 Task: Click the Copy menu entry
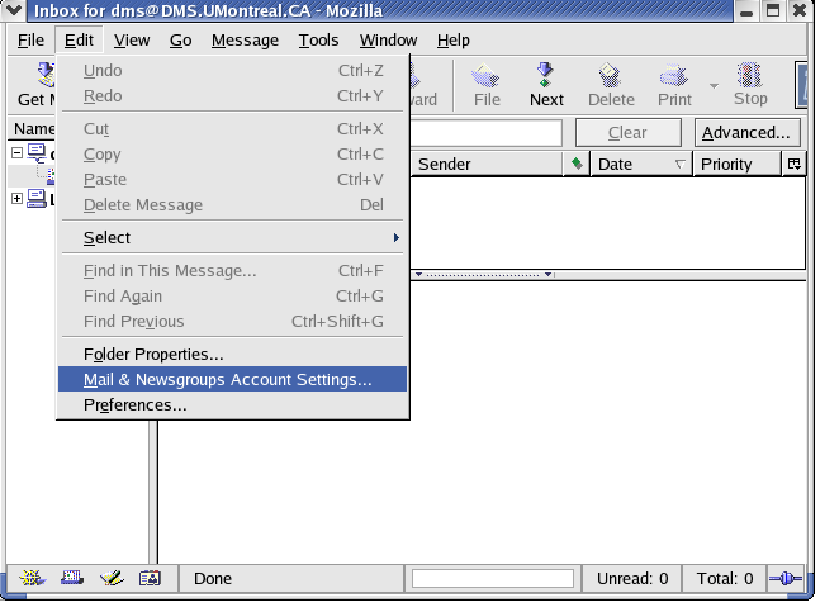click(x=233, y=154)
